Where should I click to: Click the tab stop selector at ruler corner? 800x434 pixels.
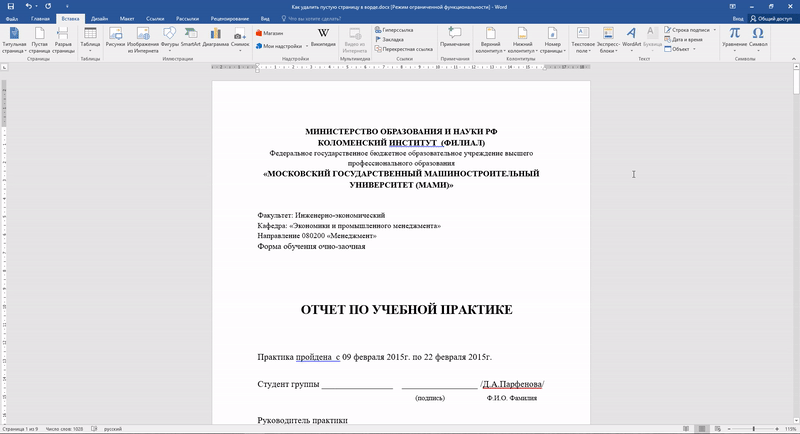click(x=4, y=67)
